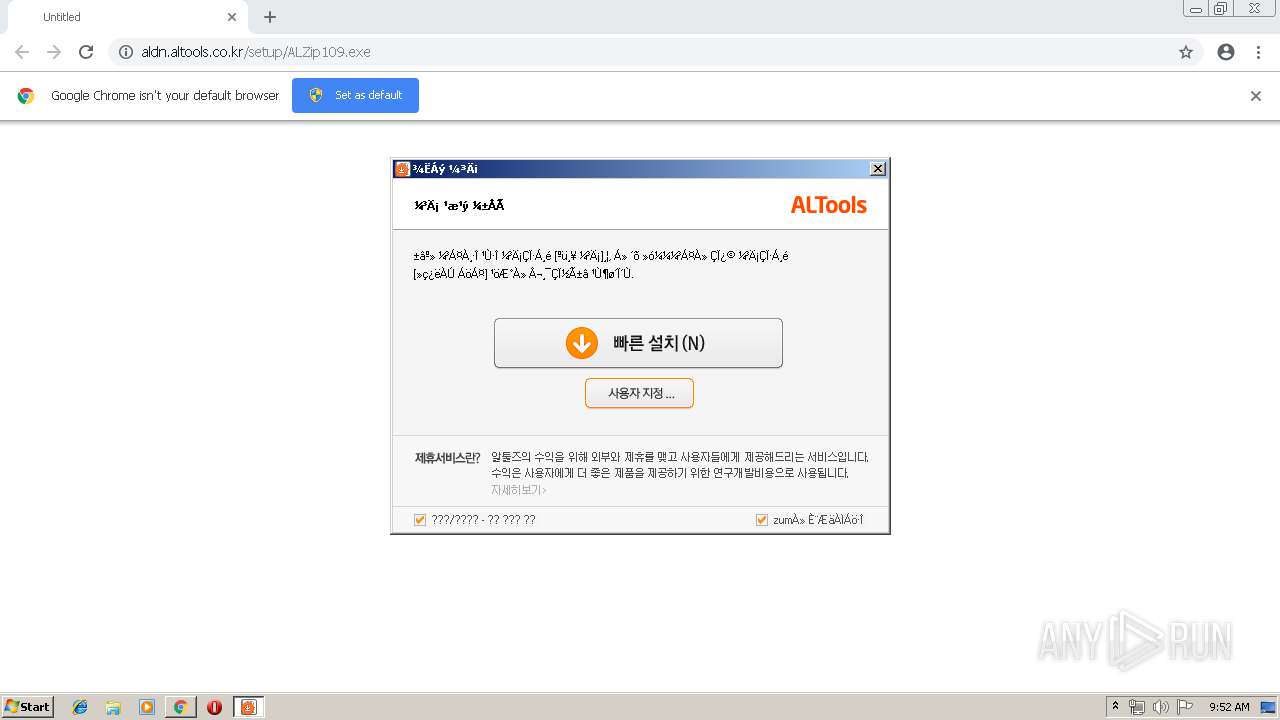This screenshot has width=1280, height=720.
Task: Open the network tray icon
Action: point(1137,707)
